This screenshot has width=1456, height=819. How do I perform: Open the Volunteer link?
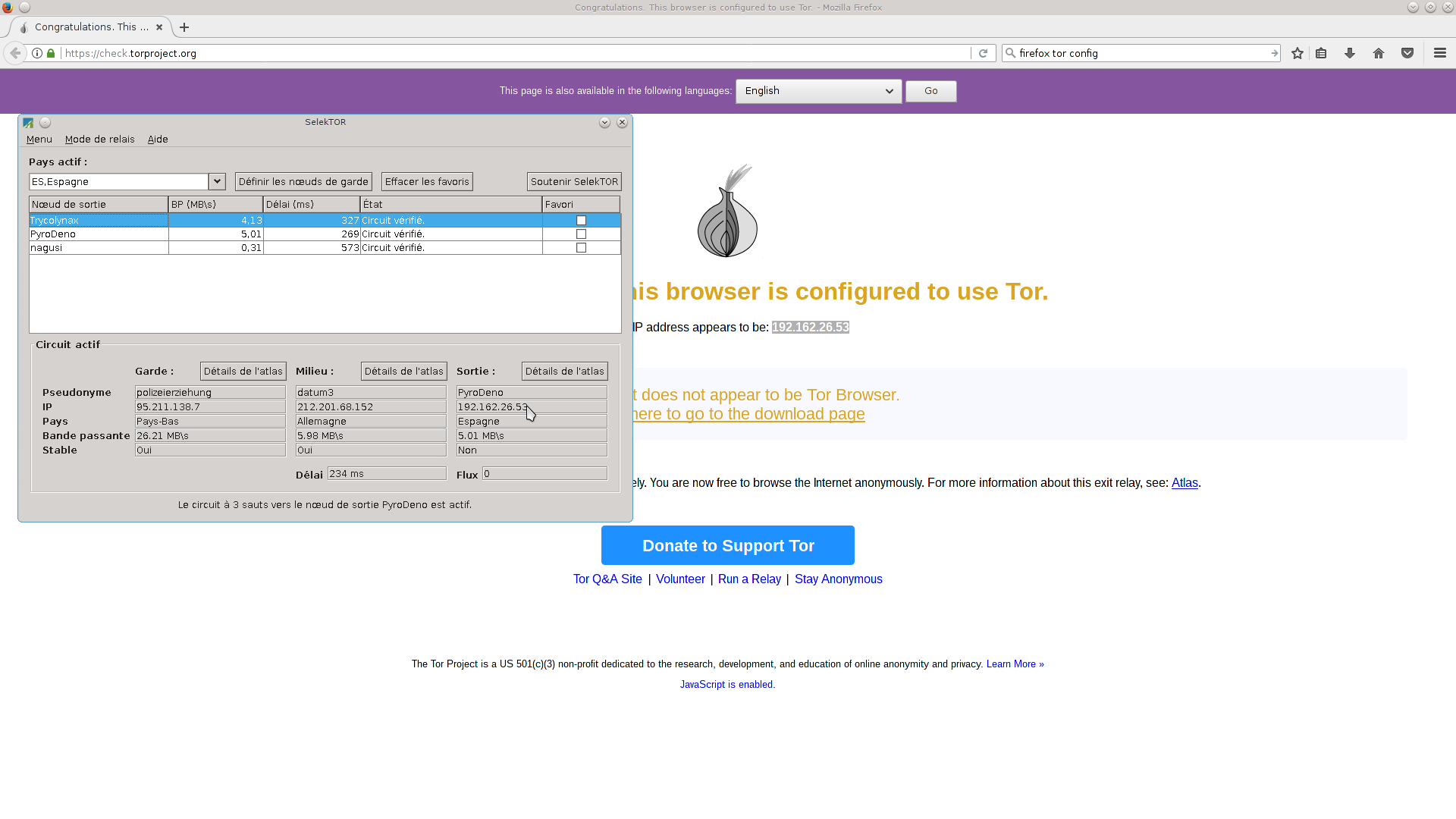tap(680, 579)
